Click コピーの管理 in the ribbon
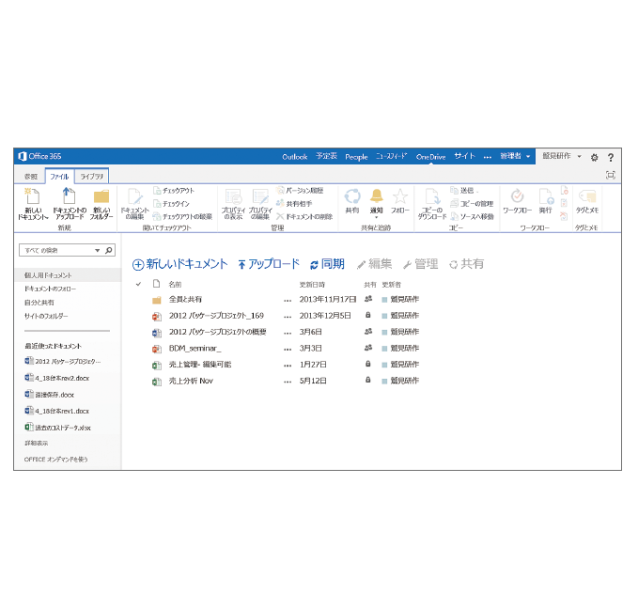The image size is (638, 609). pos(472,203)
